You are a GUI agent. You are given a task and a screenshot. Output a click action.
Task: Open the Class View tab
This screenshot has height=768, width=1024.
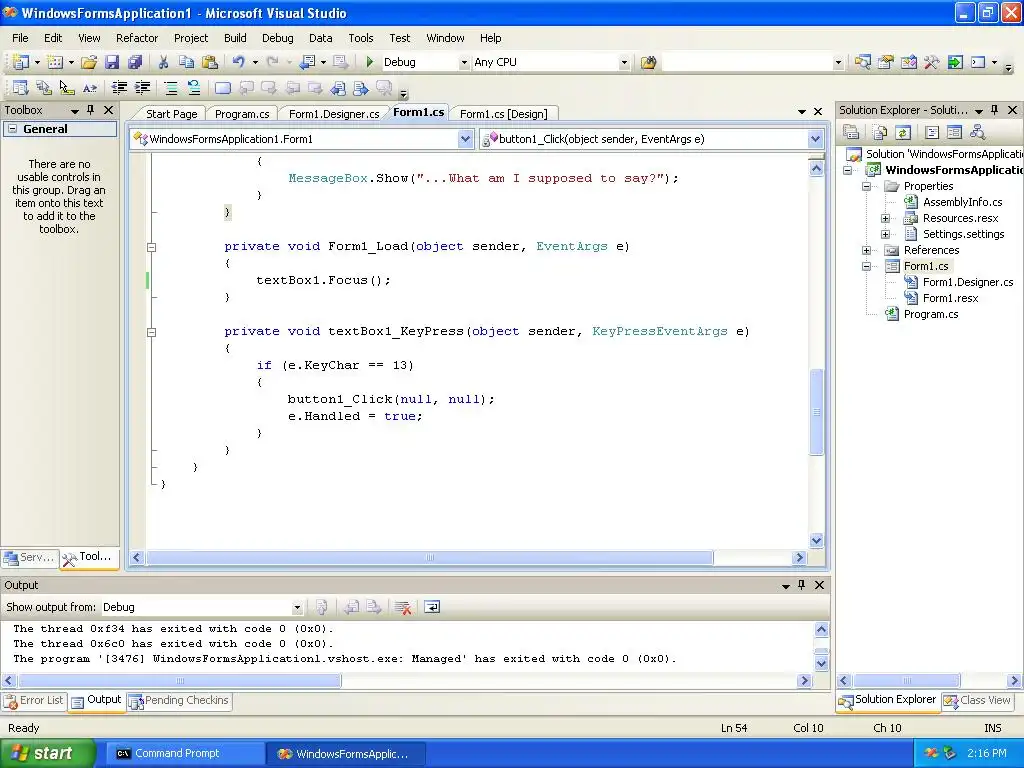click(x=978, y=700)
